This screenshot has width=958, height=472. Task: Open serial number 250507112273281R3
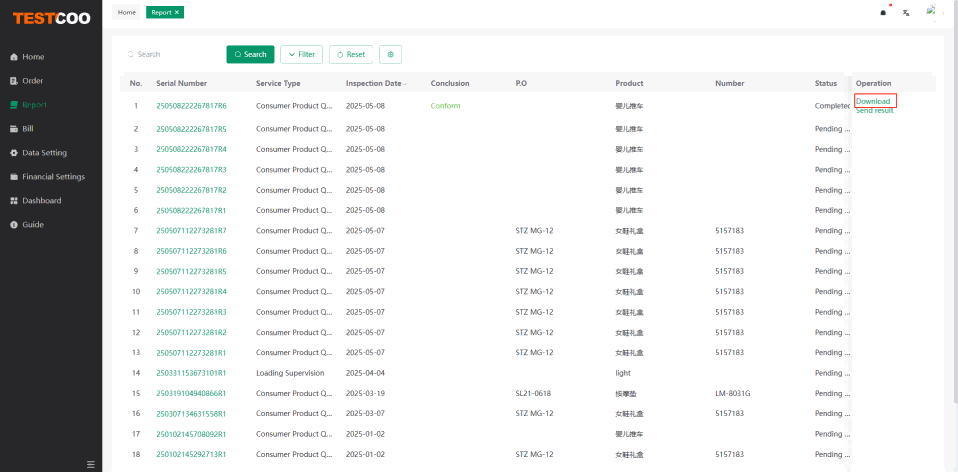point(191,312)
